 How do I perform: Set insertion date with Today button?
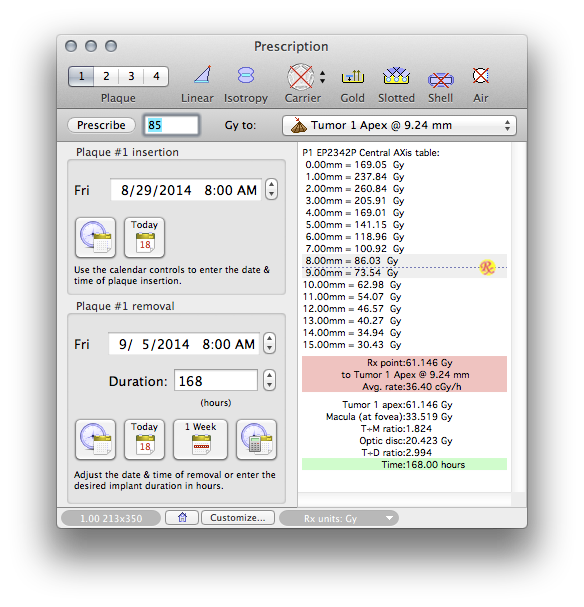(x=144, y=237)
